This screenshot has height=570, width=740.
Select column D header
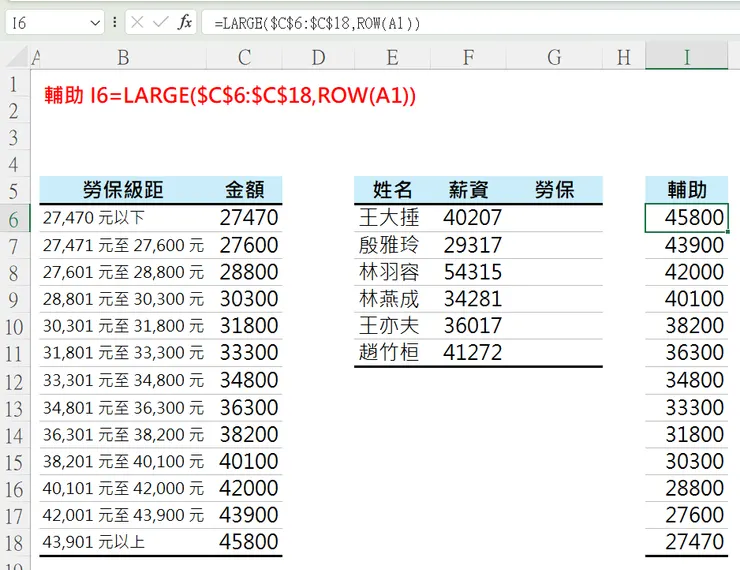(319, 58)
